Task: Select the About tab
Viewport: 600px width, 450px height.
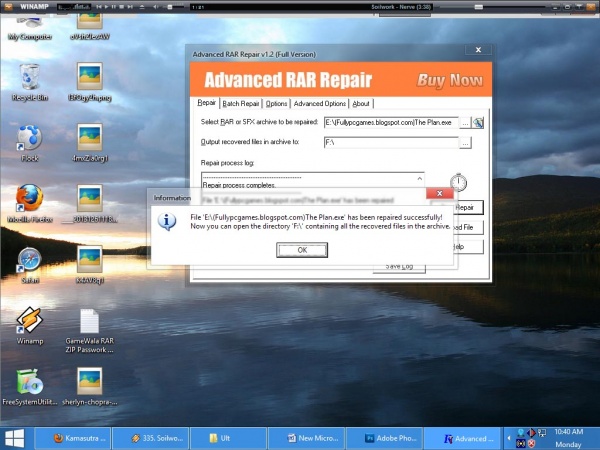Action: tap(361, 103)
